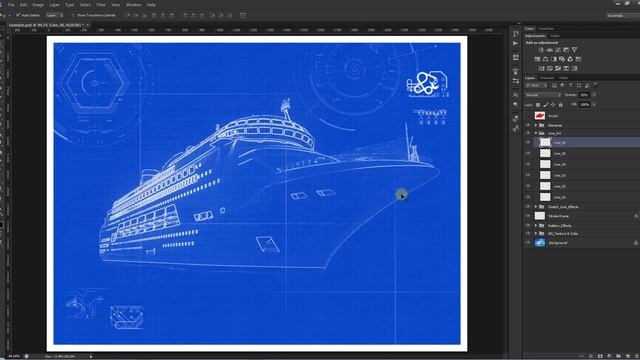Screen dimensions: 640x360
Task: Add a Black & White adjustment layer
Action: coord(554,59)
